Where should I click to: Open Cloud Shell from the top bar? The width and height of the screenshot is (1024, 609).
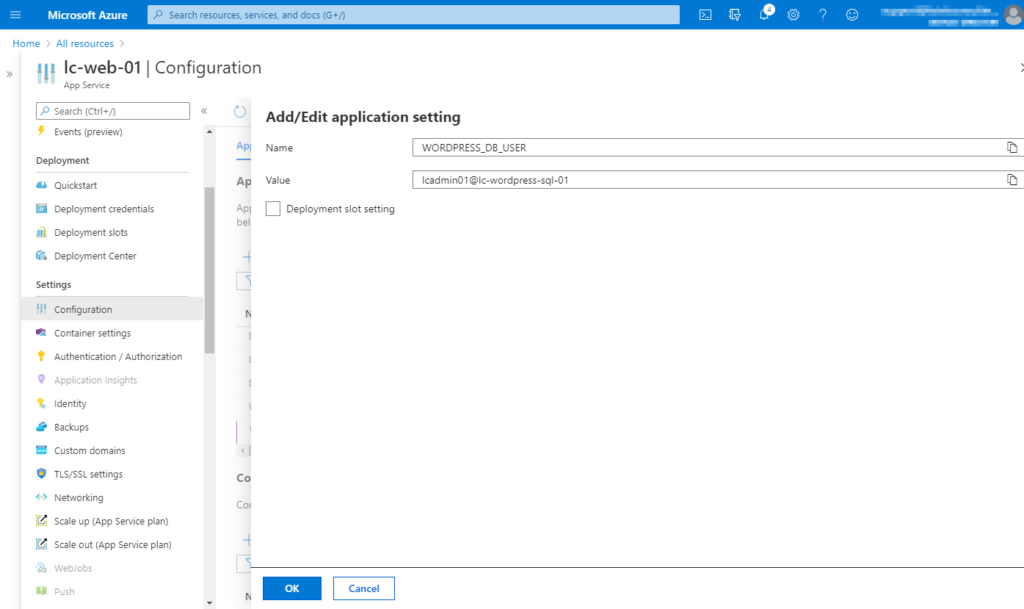[705, 14]
